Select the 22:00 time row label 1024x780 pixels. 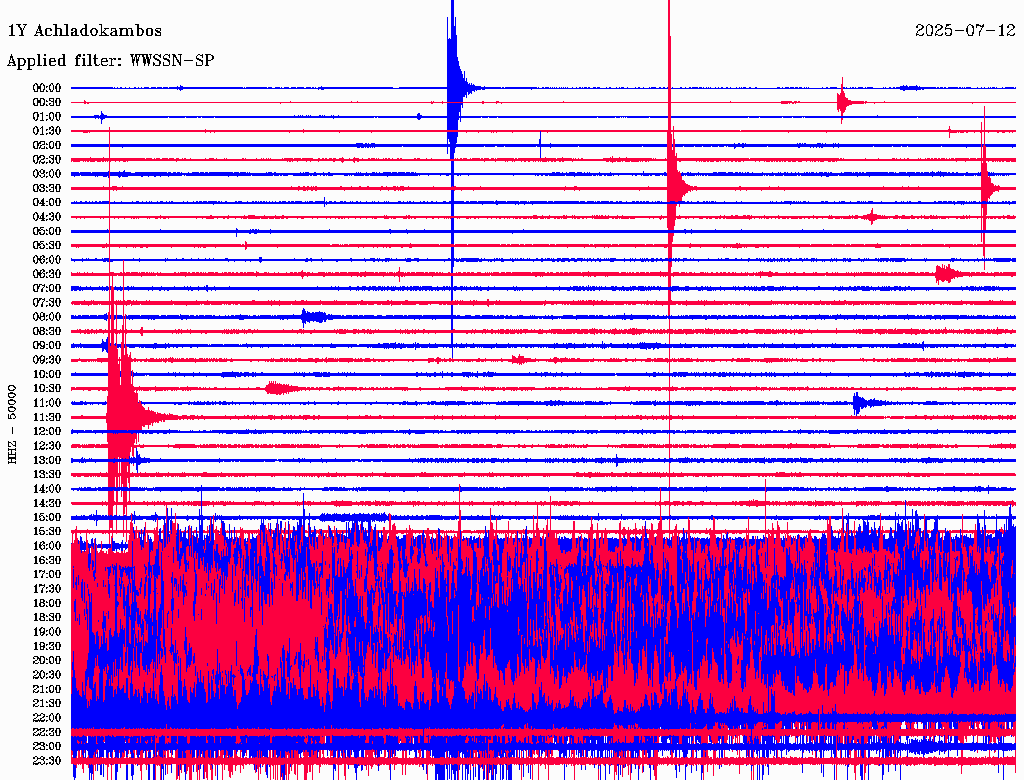point(47,719)
